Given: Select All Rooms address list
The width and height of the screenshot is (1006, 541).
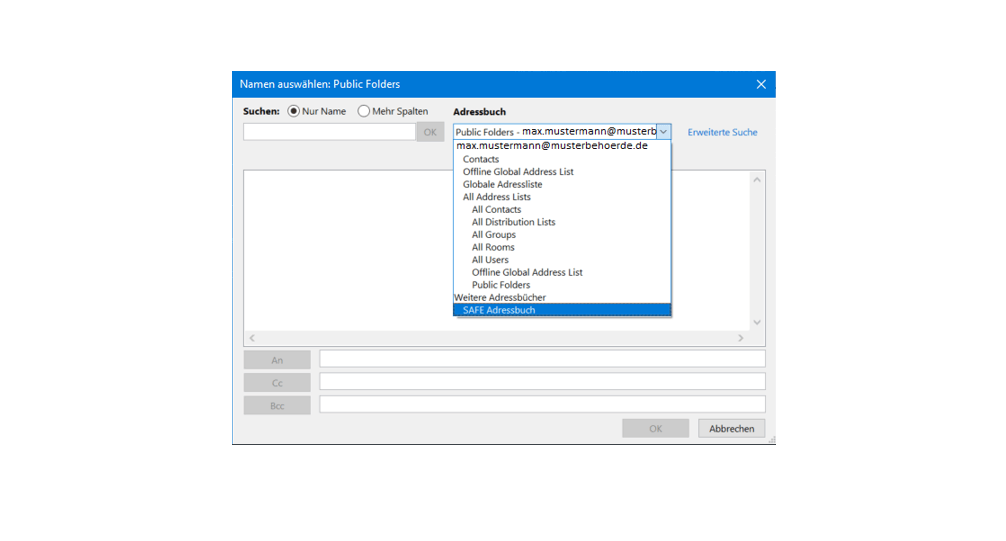Looking at the screenshot, I should click(493, 247).
